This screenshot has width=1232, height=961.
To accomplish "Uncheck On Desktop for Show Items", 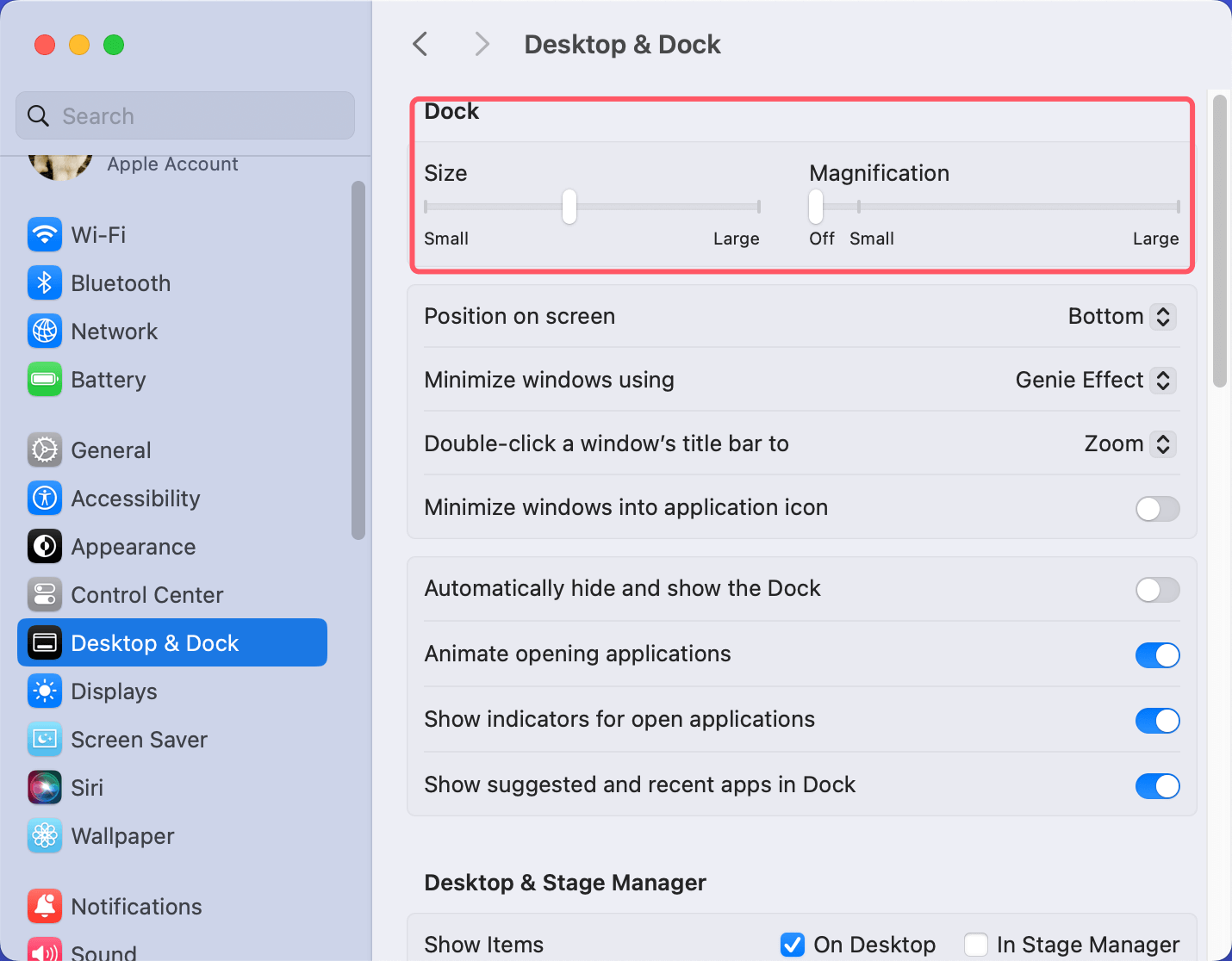I will pyautogui.click(x=792, y=944).
